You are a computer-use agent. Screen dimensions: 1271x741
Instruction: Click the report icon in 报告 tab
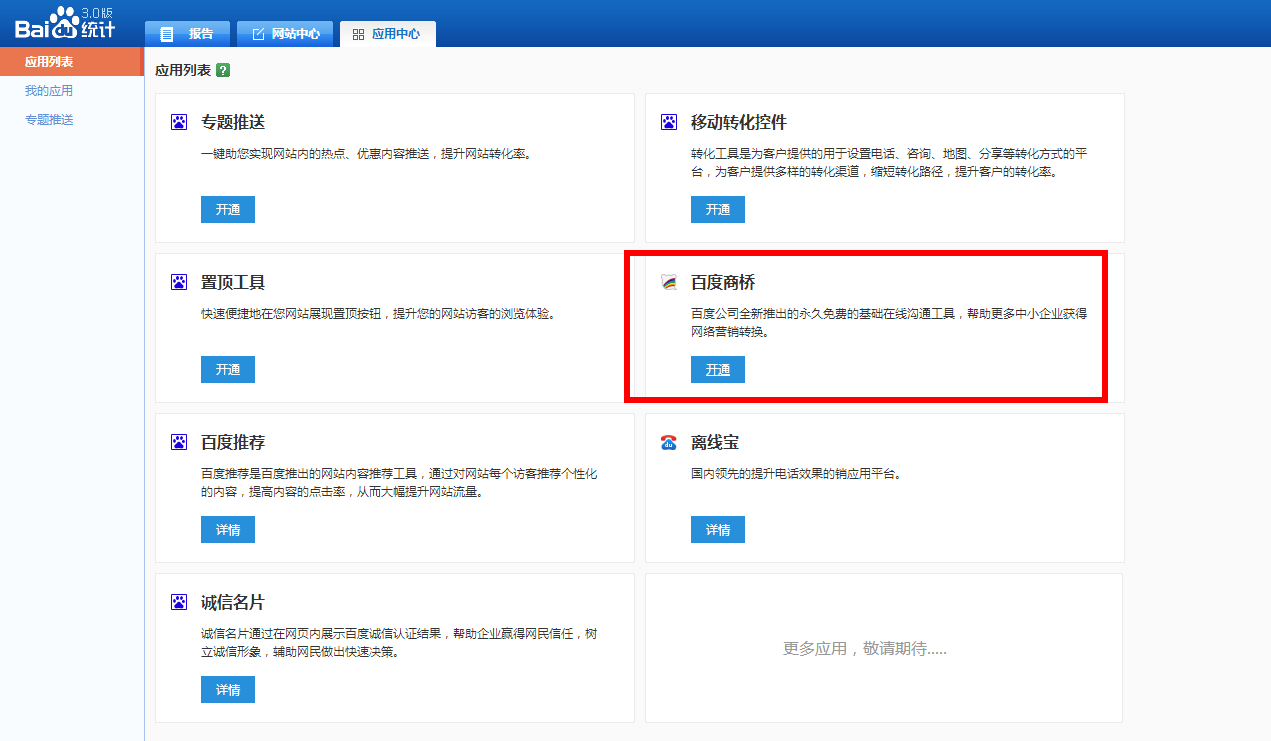click(x=167, y=34)
